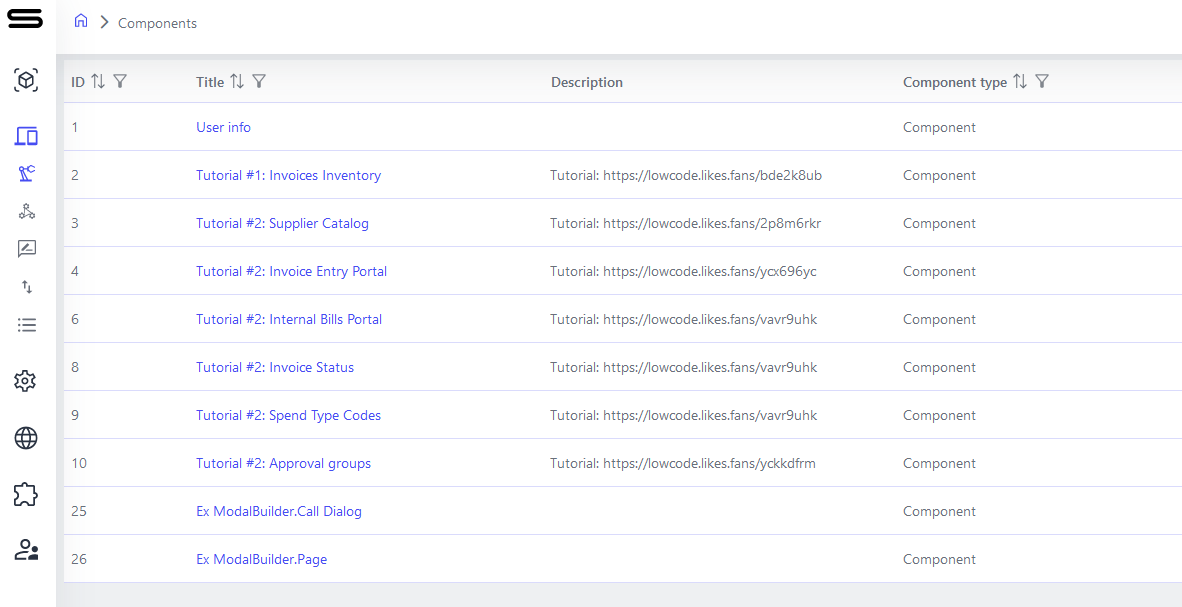Click the S logo at top left
The image size is (1182, 607).
click(25, 18)
